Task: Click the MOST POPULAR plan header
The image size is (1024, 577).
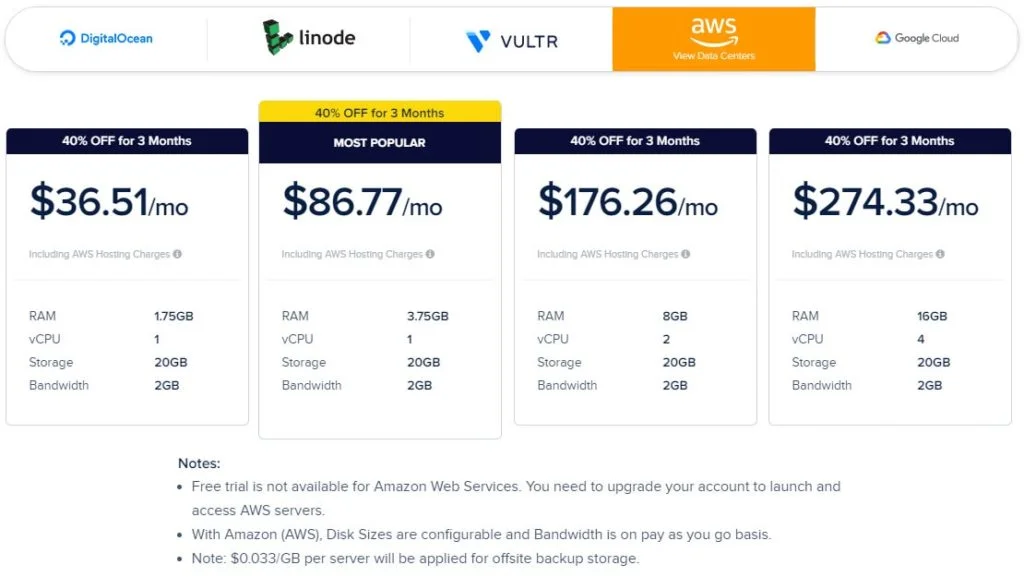Action: [380, 143]
